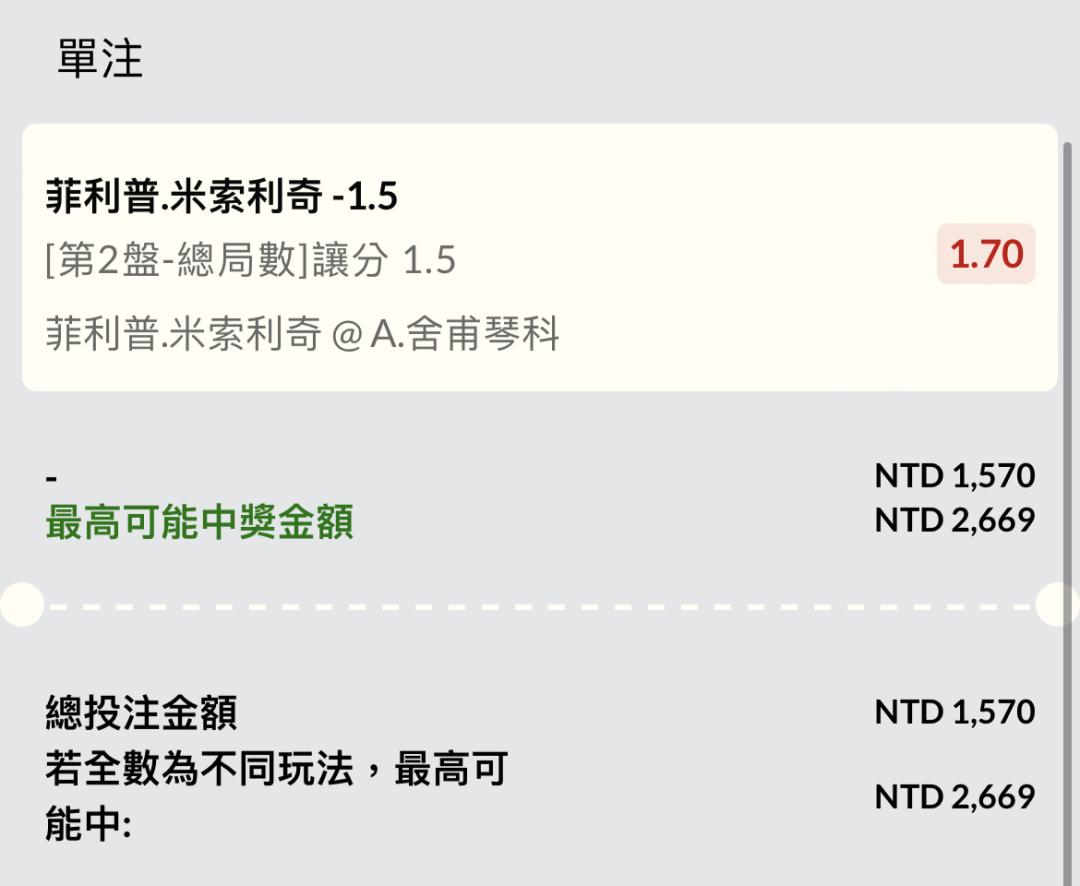Click the left notch circle on divider
This screenshot has height=886, width=1080.
pyautogui.click(x=21, y=604)
